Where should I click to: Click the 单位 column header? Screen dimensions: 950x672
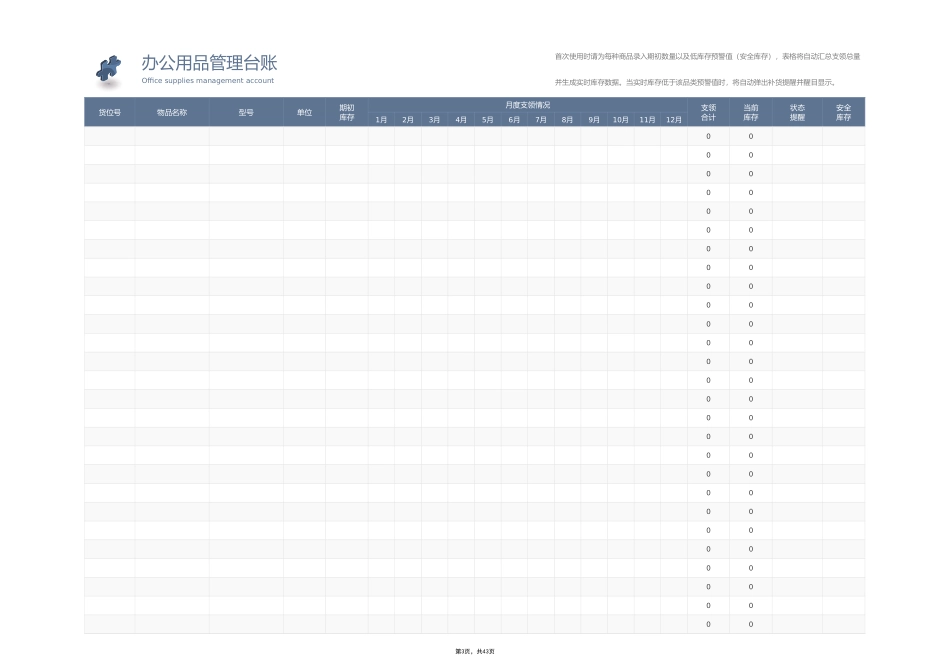[x=304, y=112]
